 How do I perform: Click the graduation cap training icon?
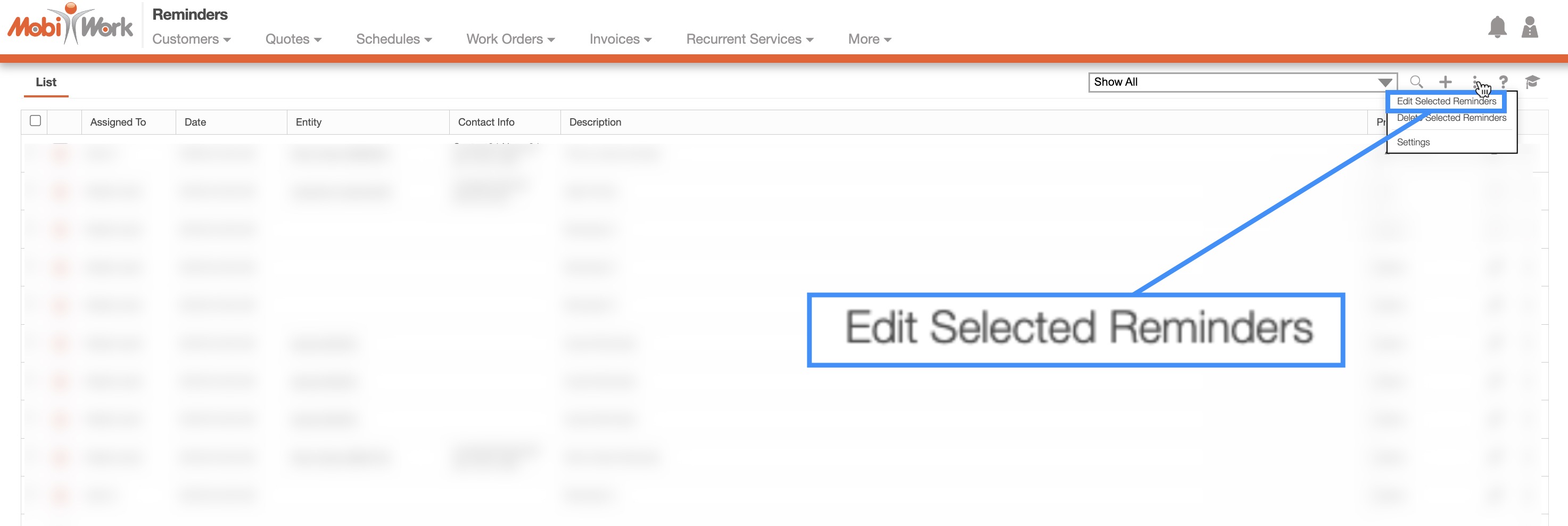coord(1531,81)
